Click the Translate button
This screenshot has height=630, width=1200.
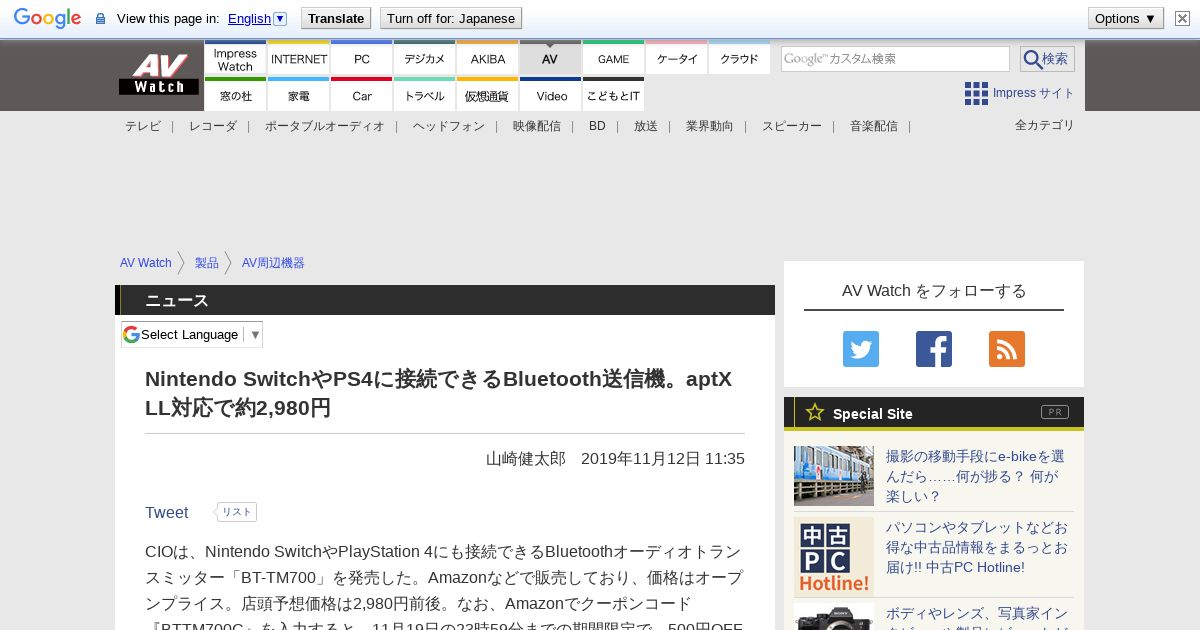click(x=336, y=18)
